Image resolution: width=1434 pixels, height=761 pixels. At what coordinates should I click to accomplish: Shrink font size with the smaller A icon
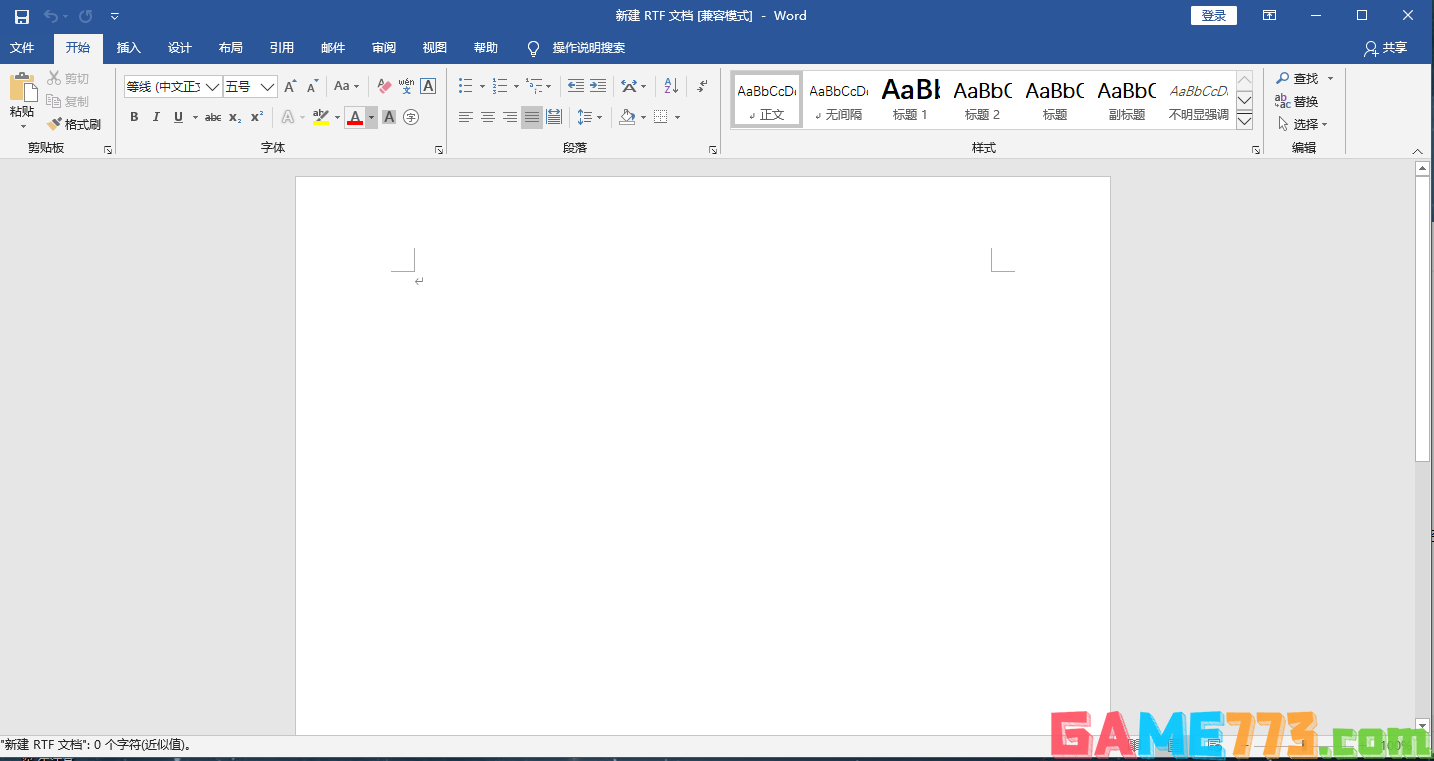pos(312,87)
